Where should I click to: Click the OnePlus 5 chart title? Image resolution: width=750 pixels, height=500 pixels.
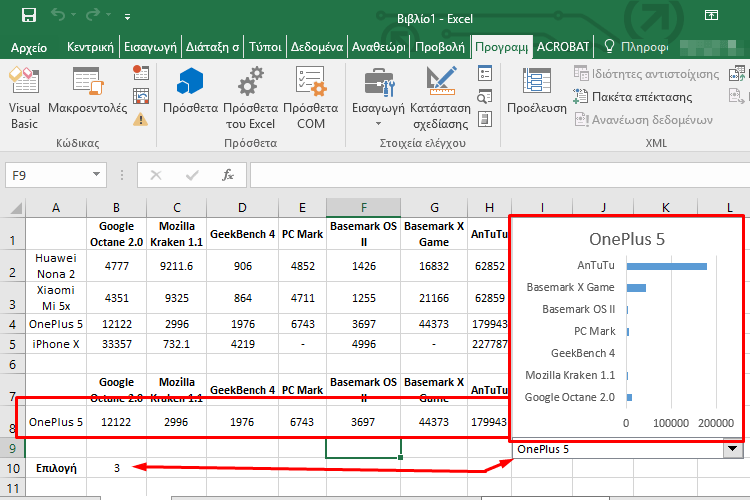(x=627, y=239)
